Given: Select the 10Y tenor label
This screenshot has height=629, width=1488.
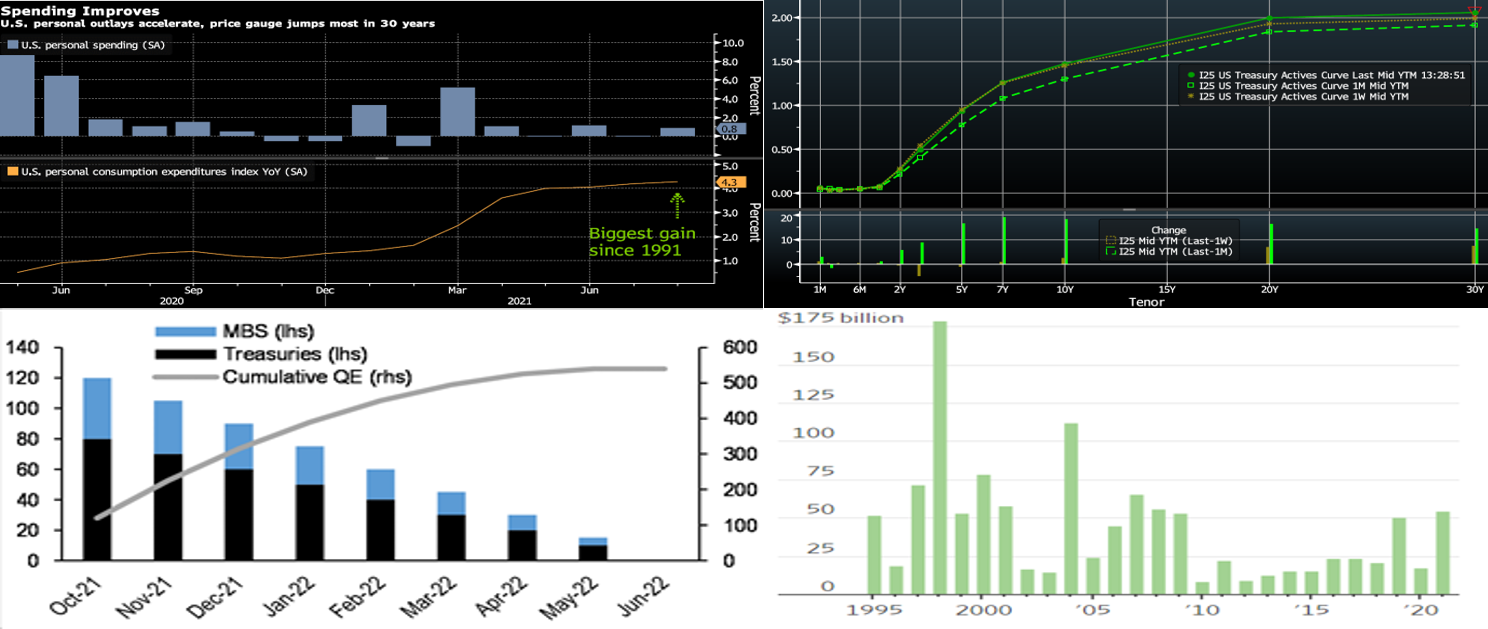Looking at the screenshot, I should coord(1064,290).
